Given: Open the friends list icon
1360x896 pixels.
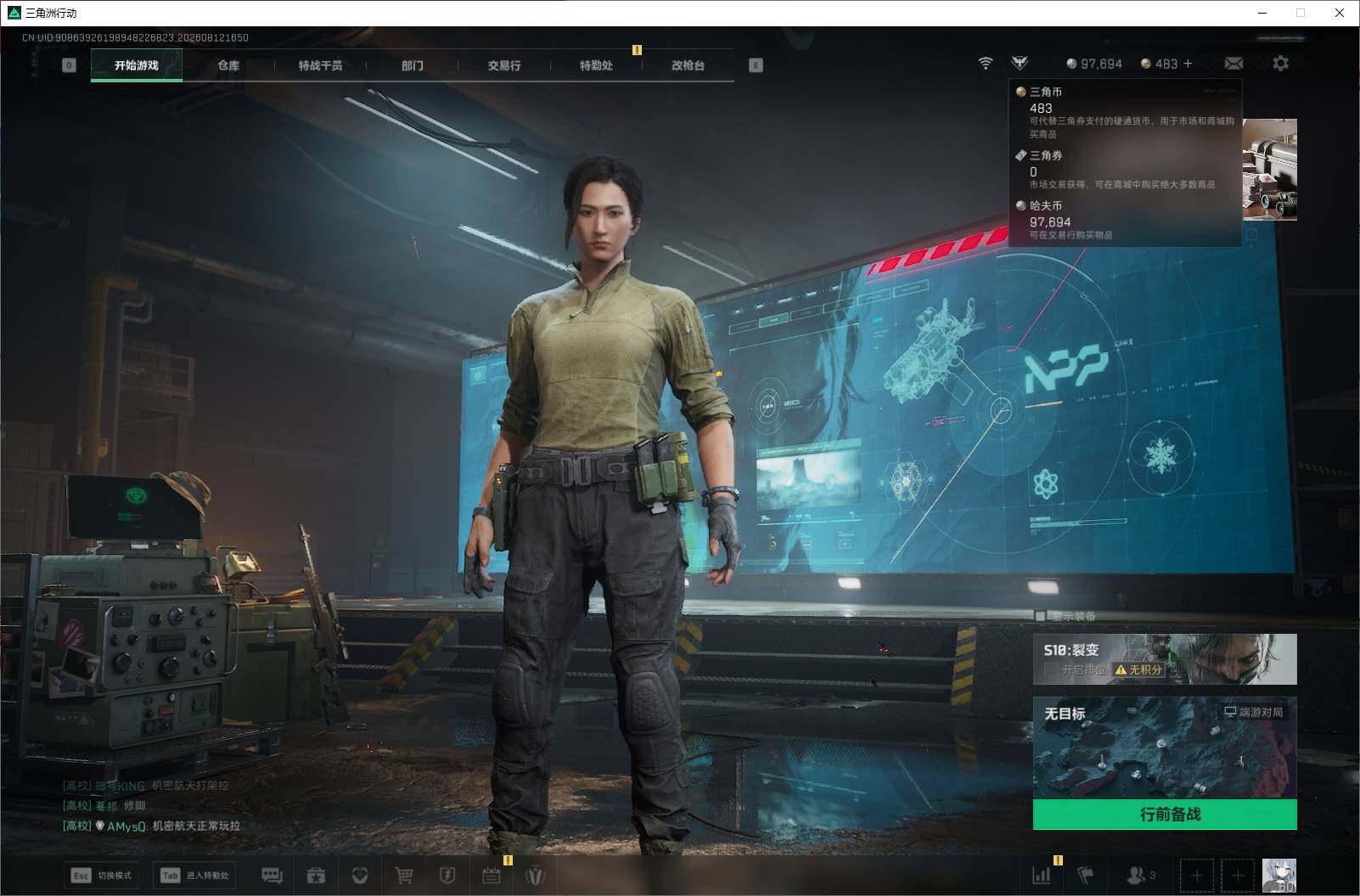Looking at the screenshot, I should coord(1140,875).
